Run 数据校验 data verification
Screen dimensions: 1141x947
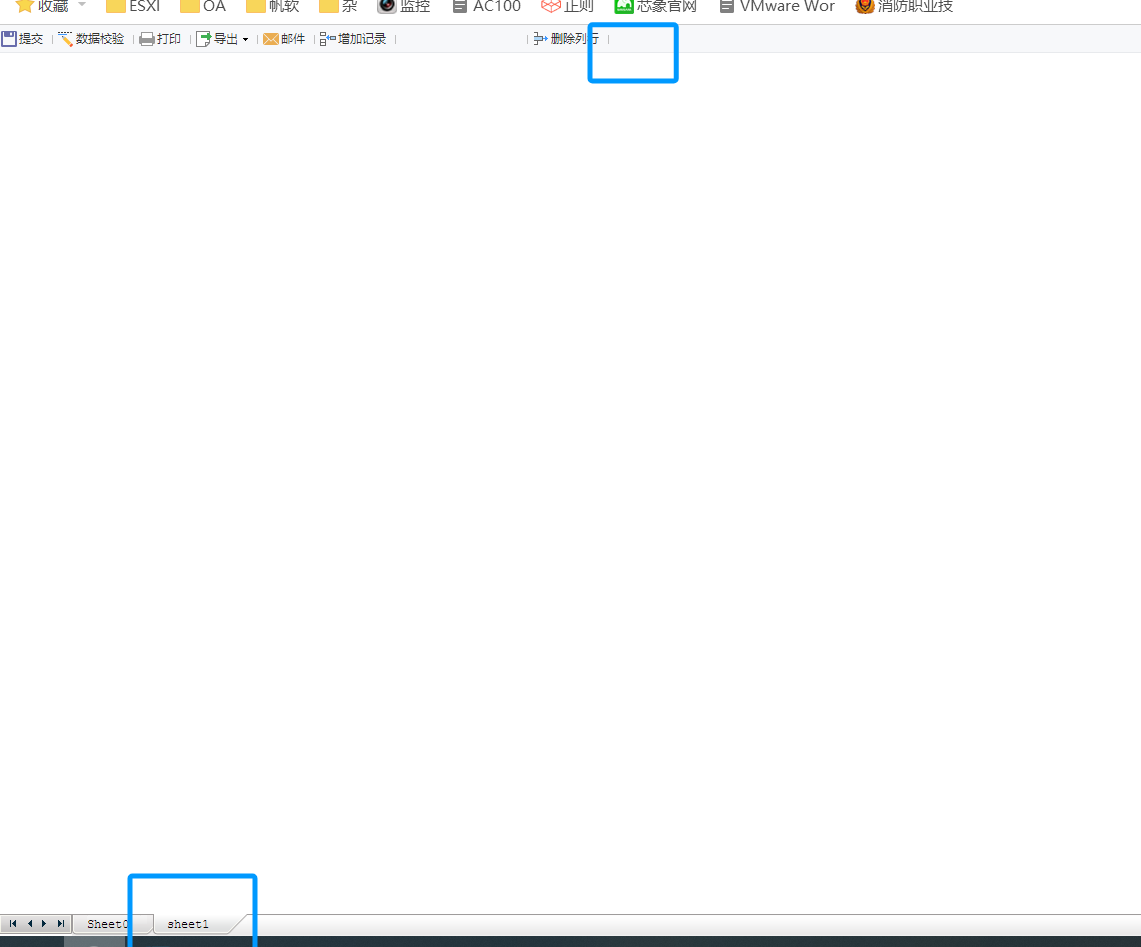[91, 39]
